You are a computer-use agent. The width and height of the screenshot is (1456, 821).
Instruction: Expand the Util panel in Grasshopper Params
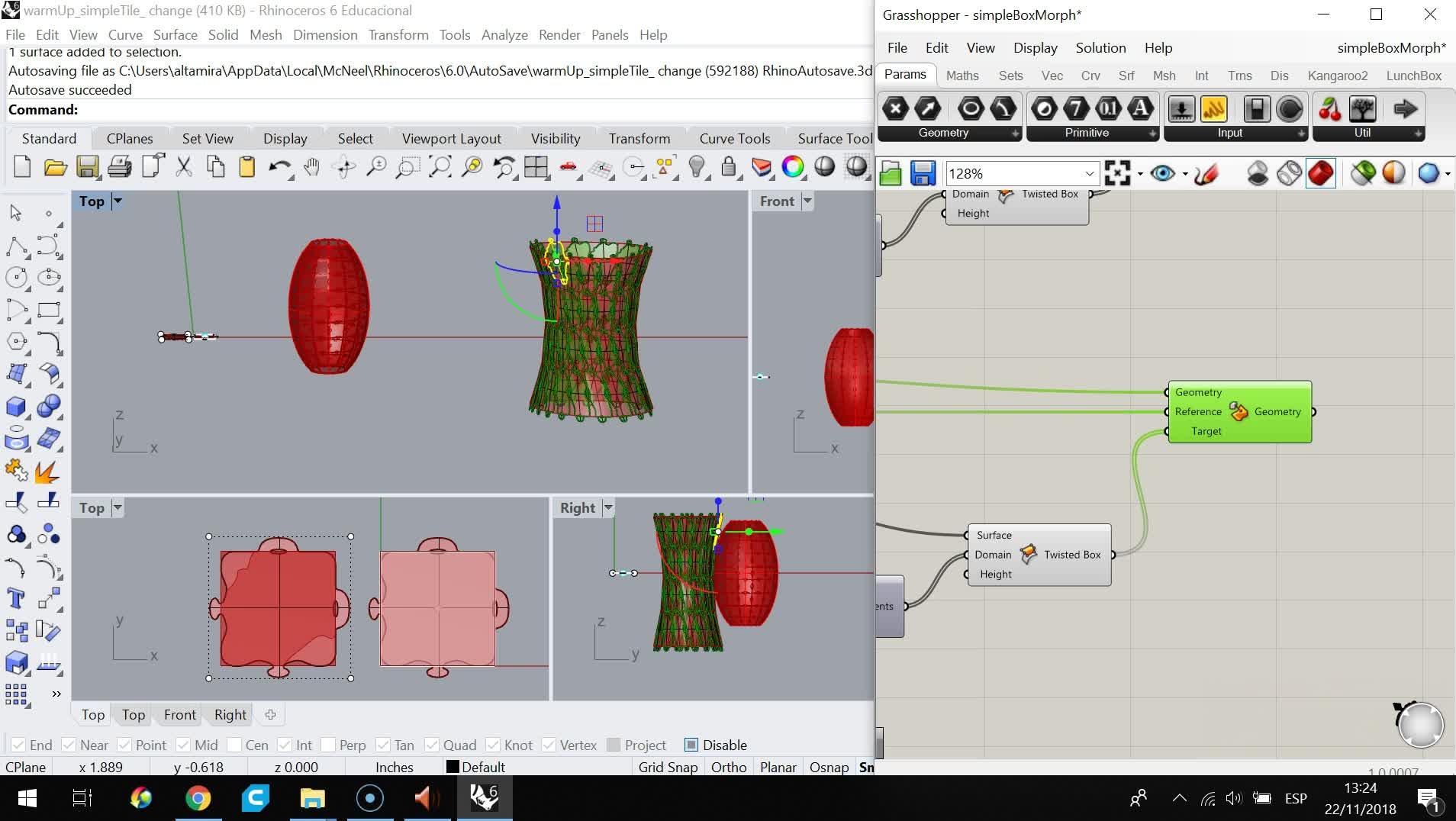(x=1418, y=134)
